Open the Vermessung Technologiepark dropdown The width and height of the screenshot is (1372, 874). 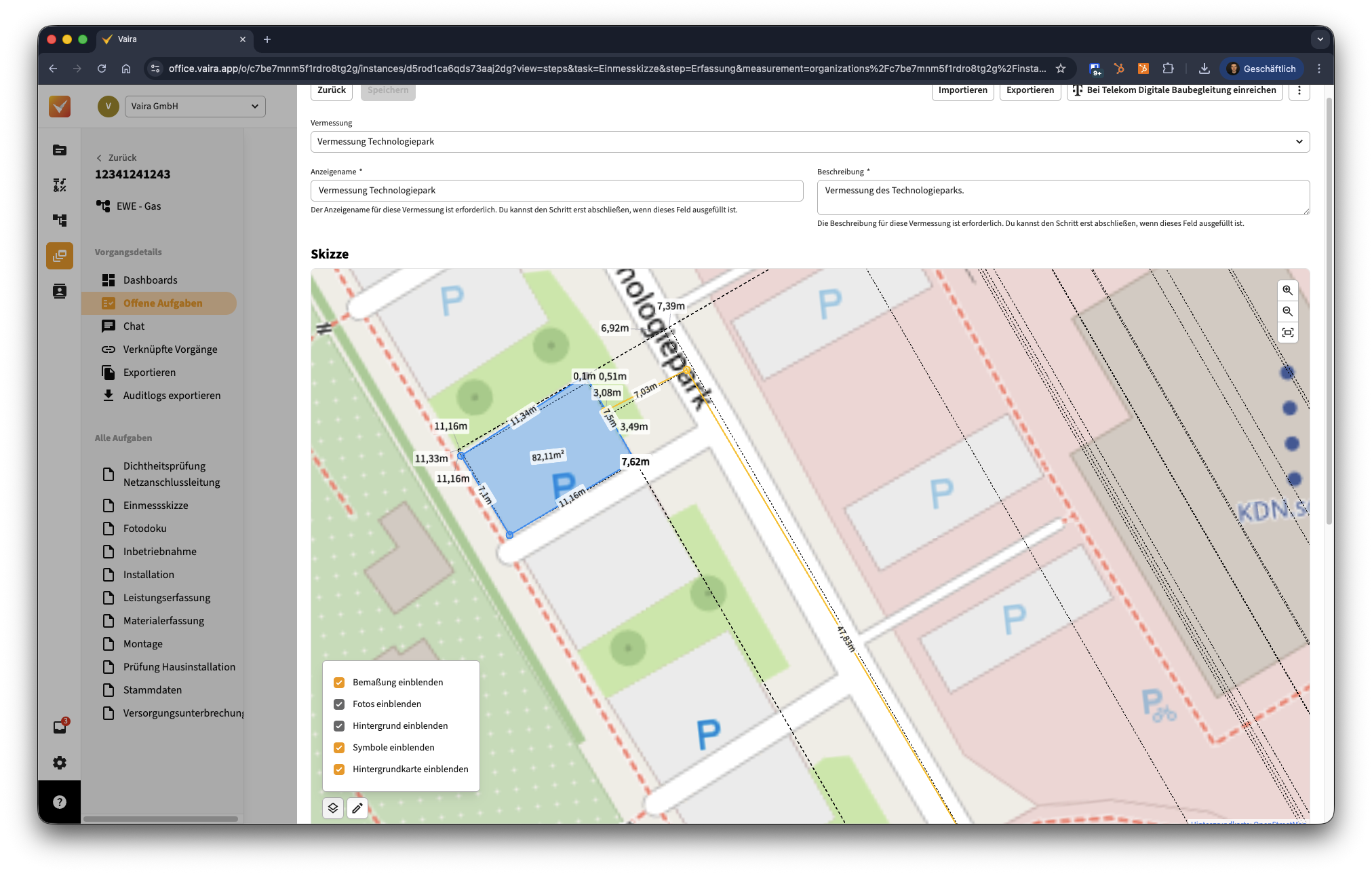809,142
